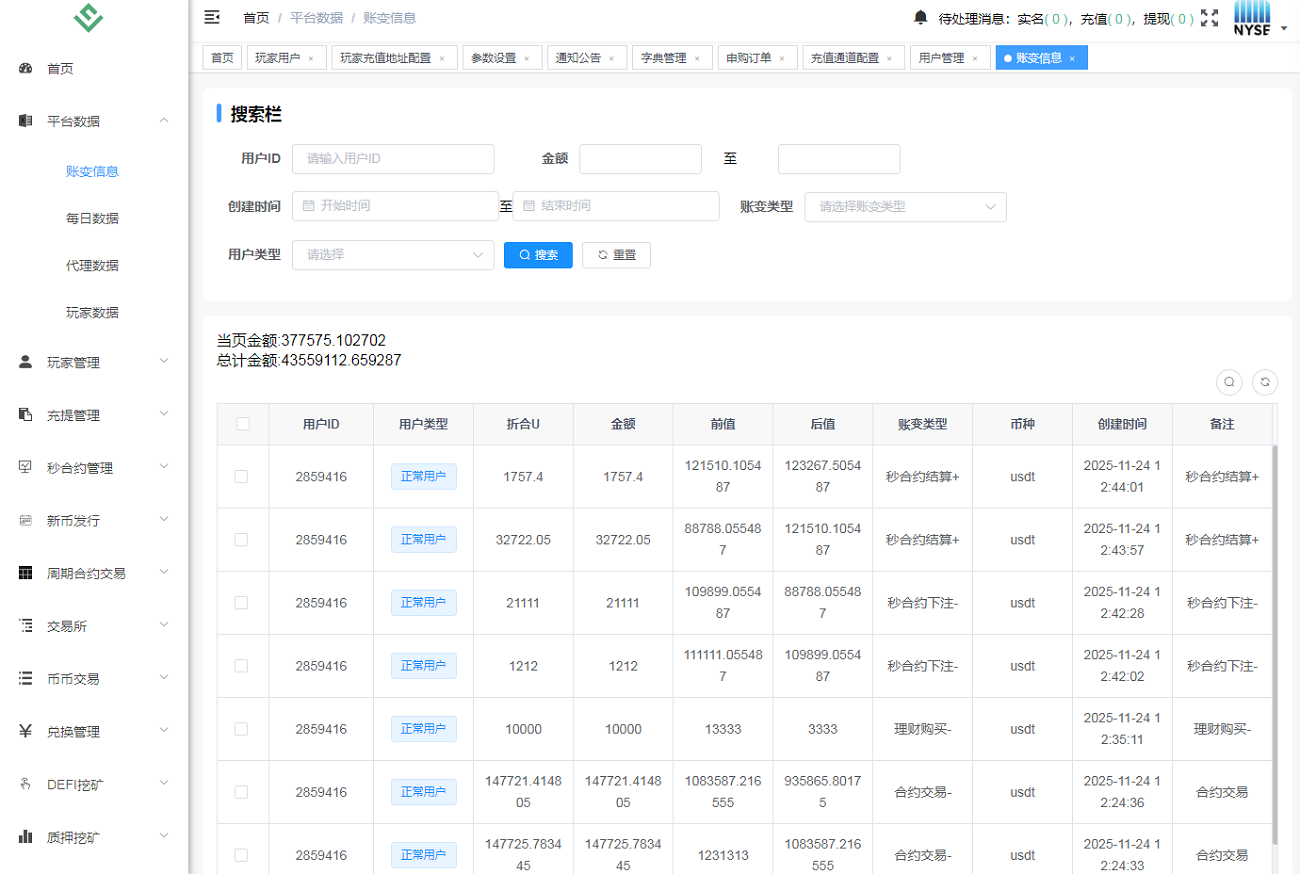Tick the checkbox for 理财购买- row
This screenshot has height=874, width=1300.
point(241,729)
